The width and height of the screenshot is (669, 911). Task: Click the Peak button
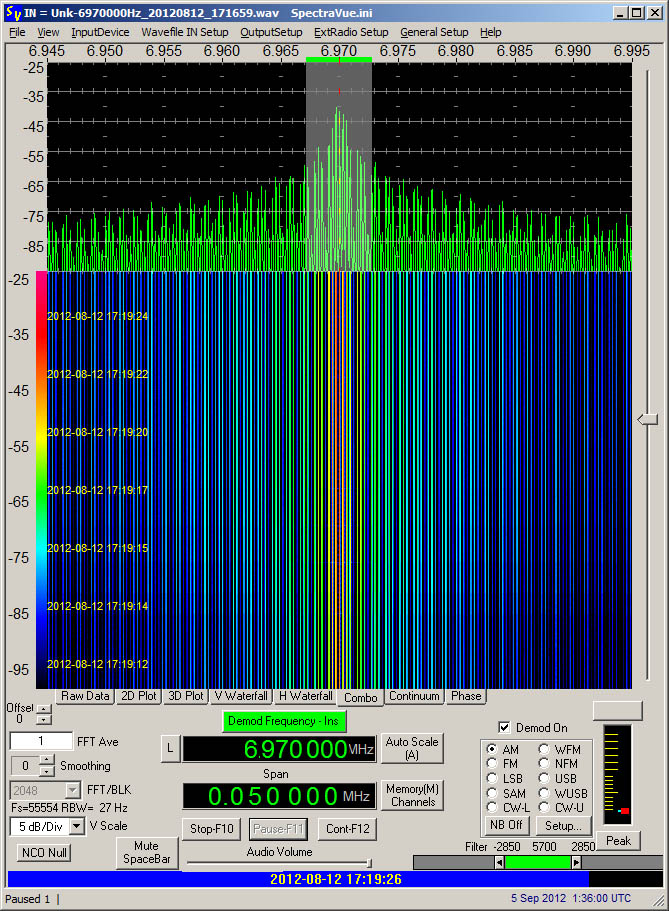618,841
